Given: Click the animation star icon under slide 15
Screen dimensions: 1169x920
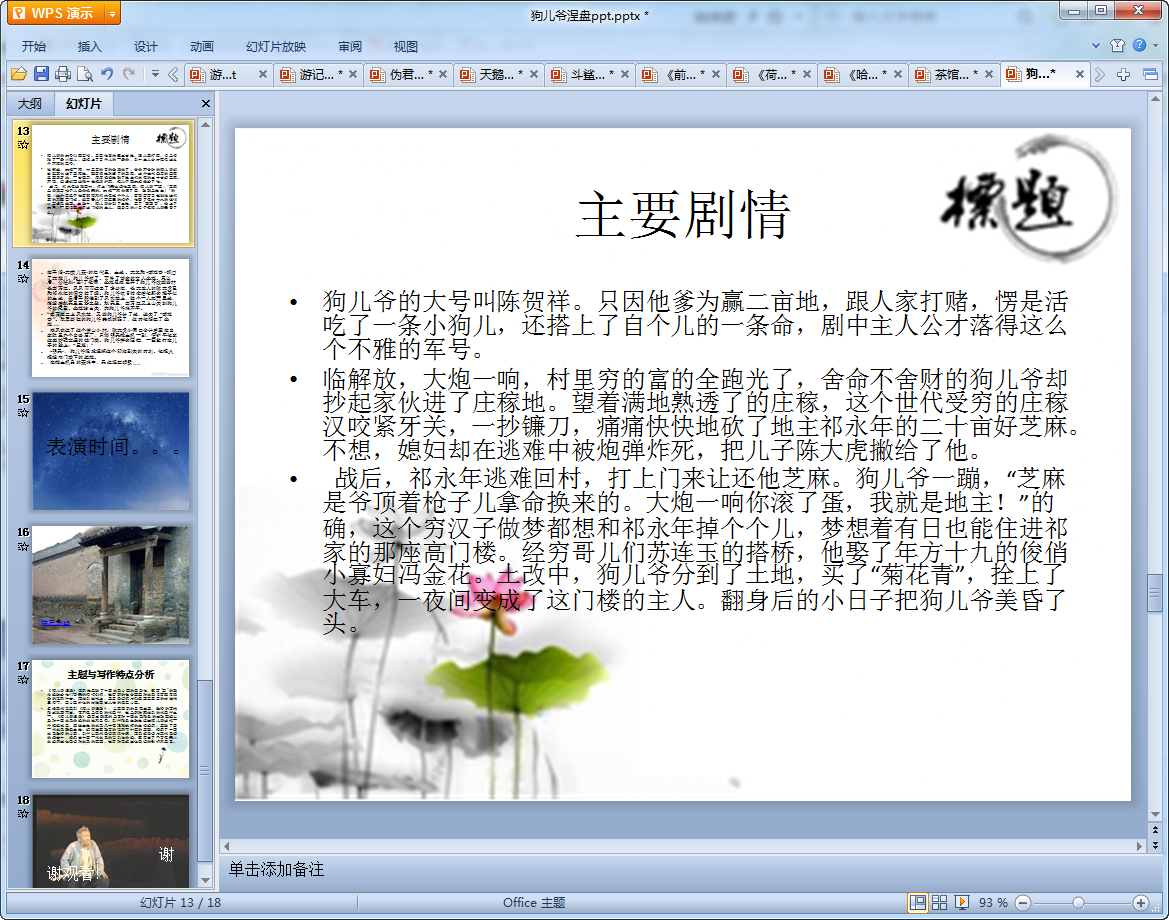Looking at the screenshot, I should (x=23, y=412).
